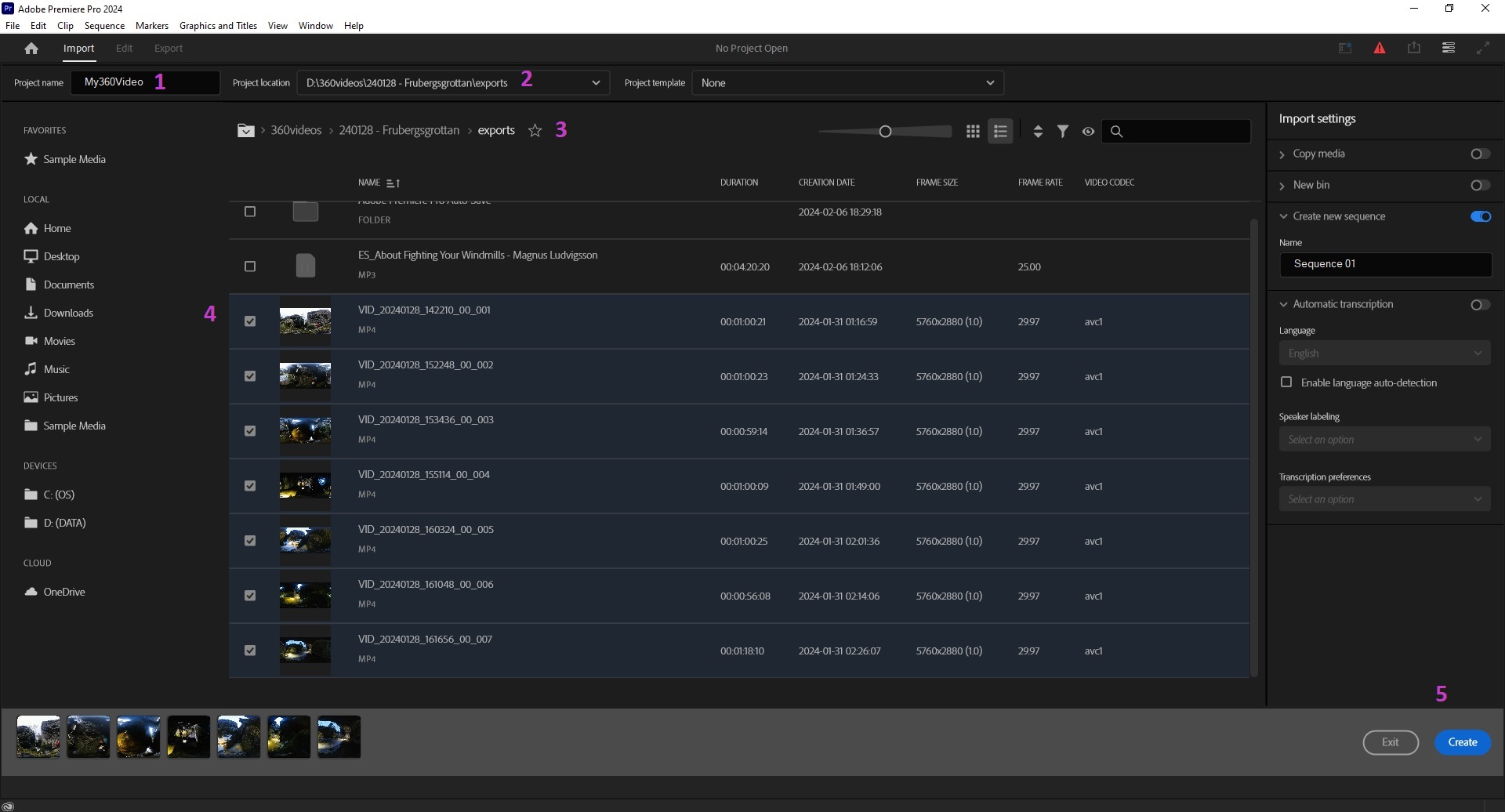This screenshot has height=812, width=1505.
Task: Collapse Automatic transcription section
Action: (1283, 304)
